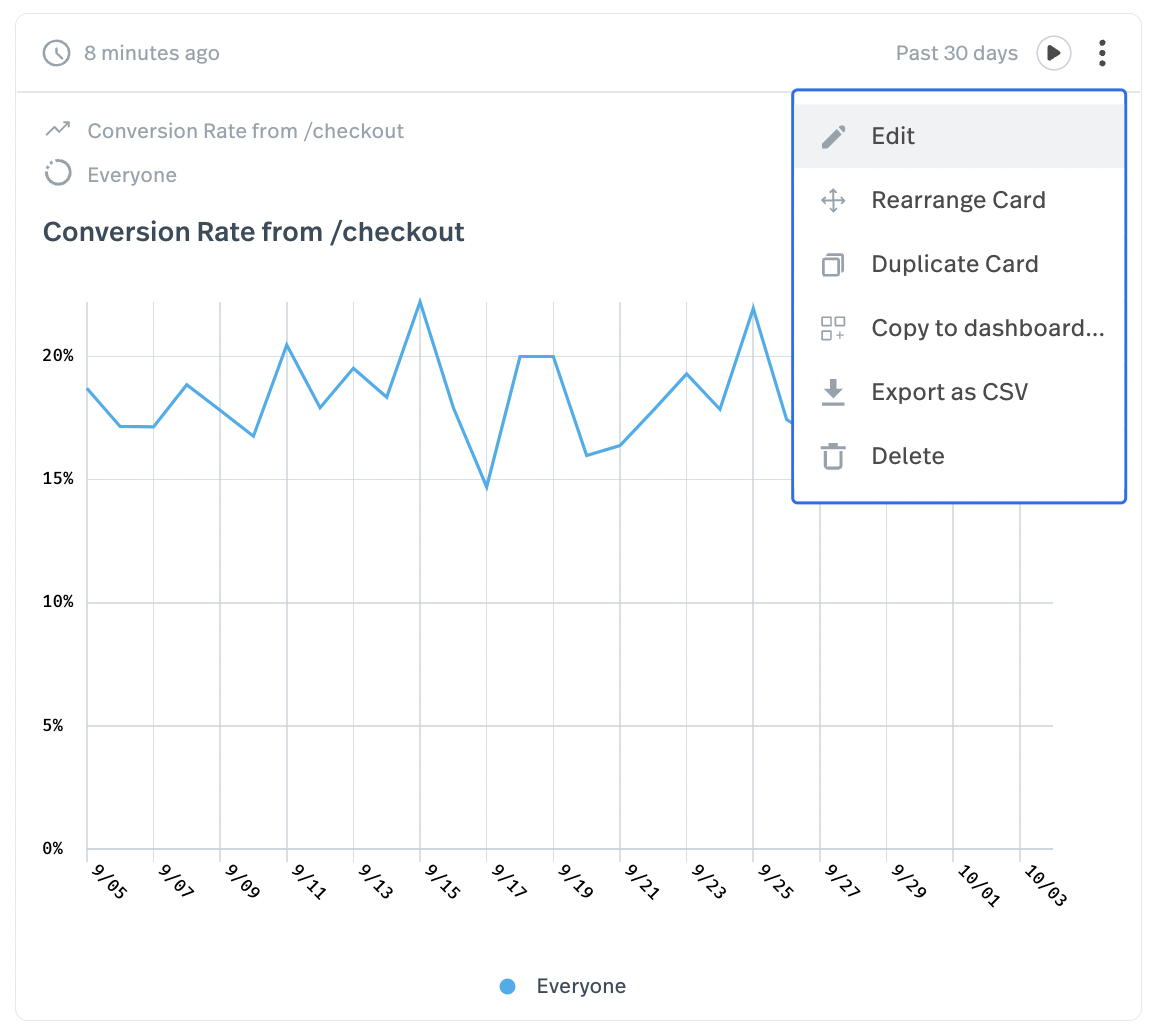Click the segment circle icon beside Everyone
The image size is (1158, 1034).
click(x=58, y=174)
